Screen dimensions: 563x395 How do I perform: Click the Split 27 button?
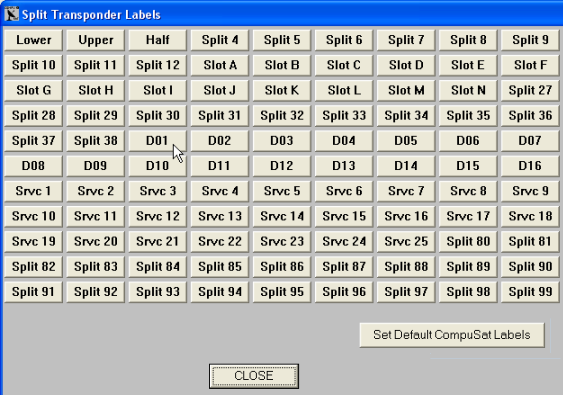click(x=530, y=90)
